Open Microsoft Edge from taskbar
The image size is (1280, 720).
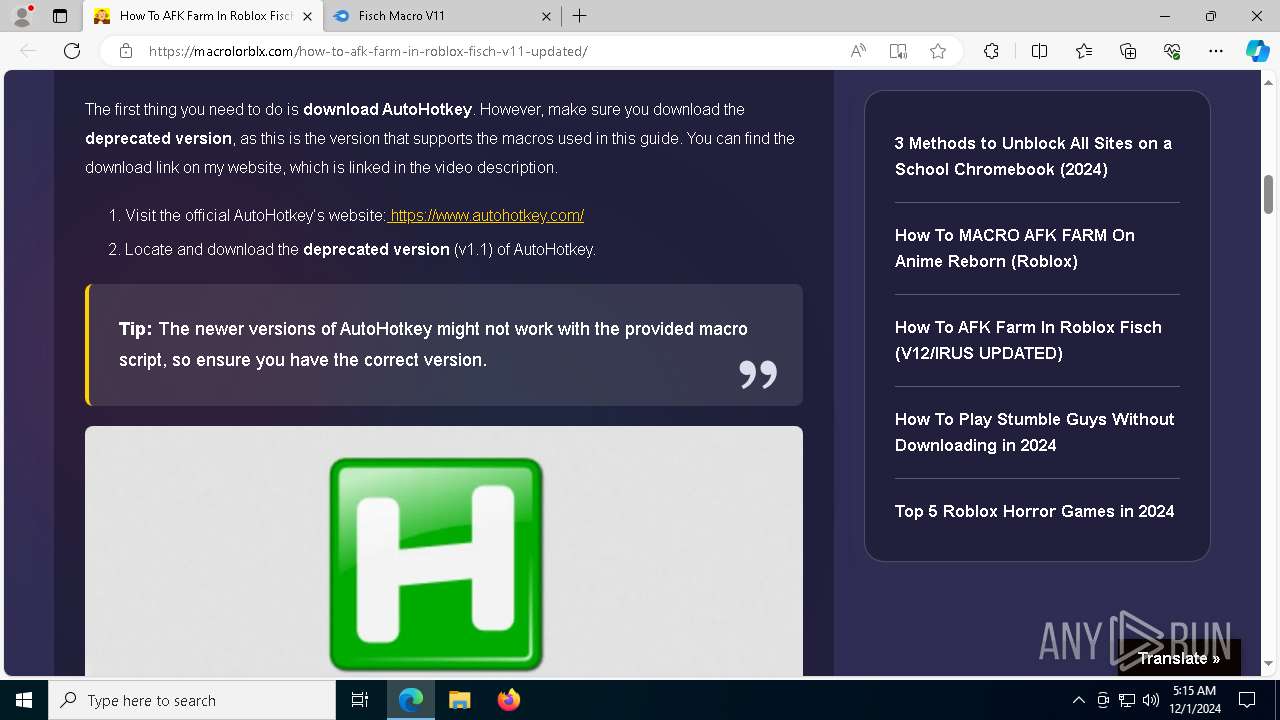[x=411, y=700]
